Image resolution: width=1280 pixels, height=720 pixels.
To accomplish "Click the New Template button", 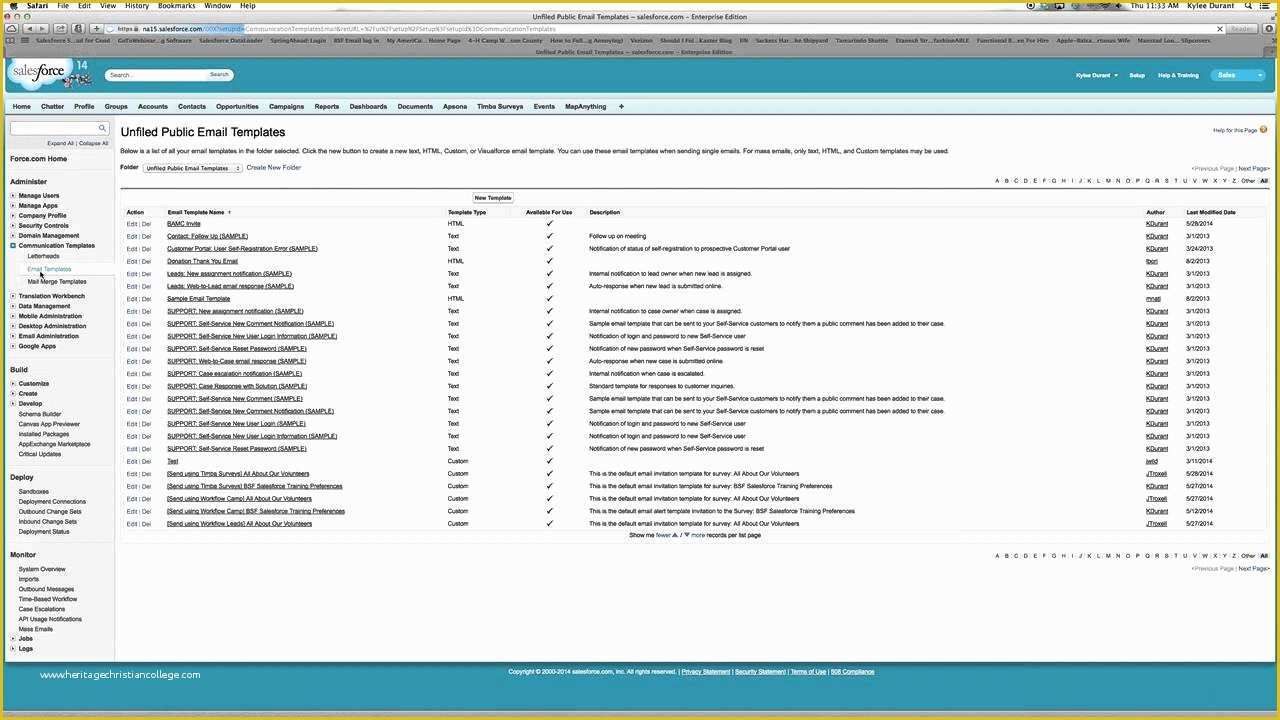I will click(493, 198).
